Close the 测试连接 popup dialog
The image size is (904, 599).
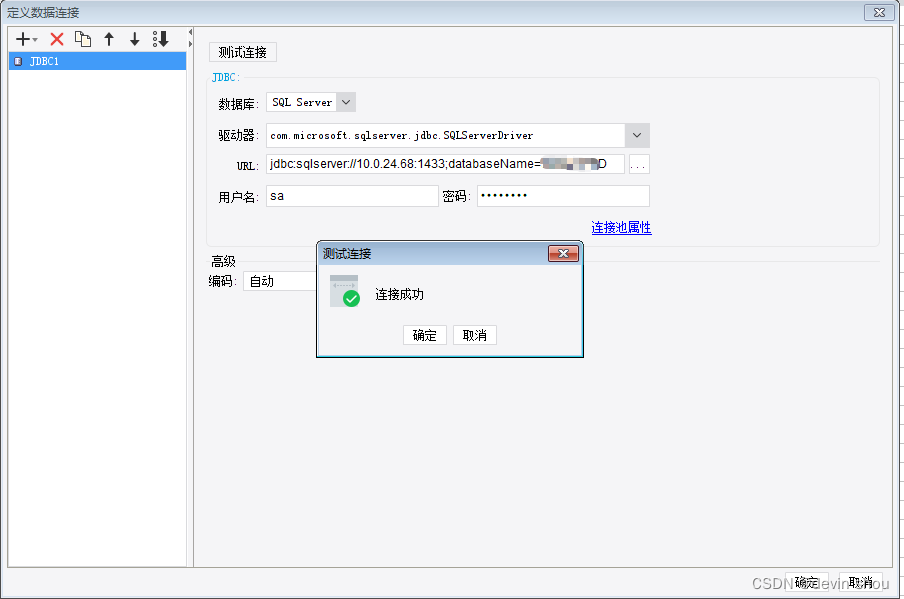pos(563,254)
